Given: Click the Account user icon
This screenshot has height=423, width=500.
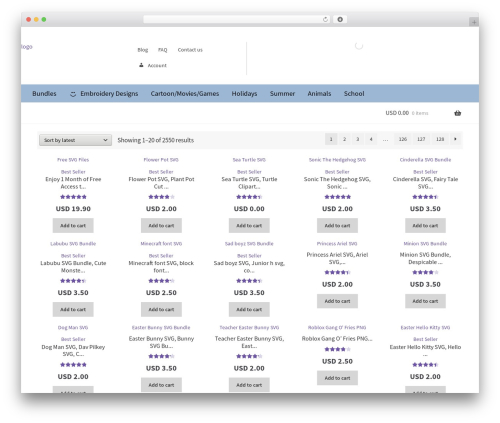Looking at the screenshot, I should coord(141,65).
